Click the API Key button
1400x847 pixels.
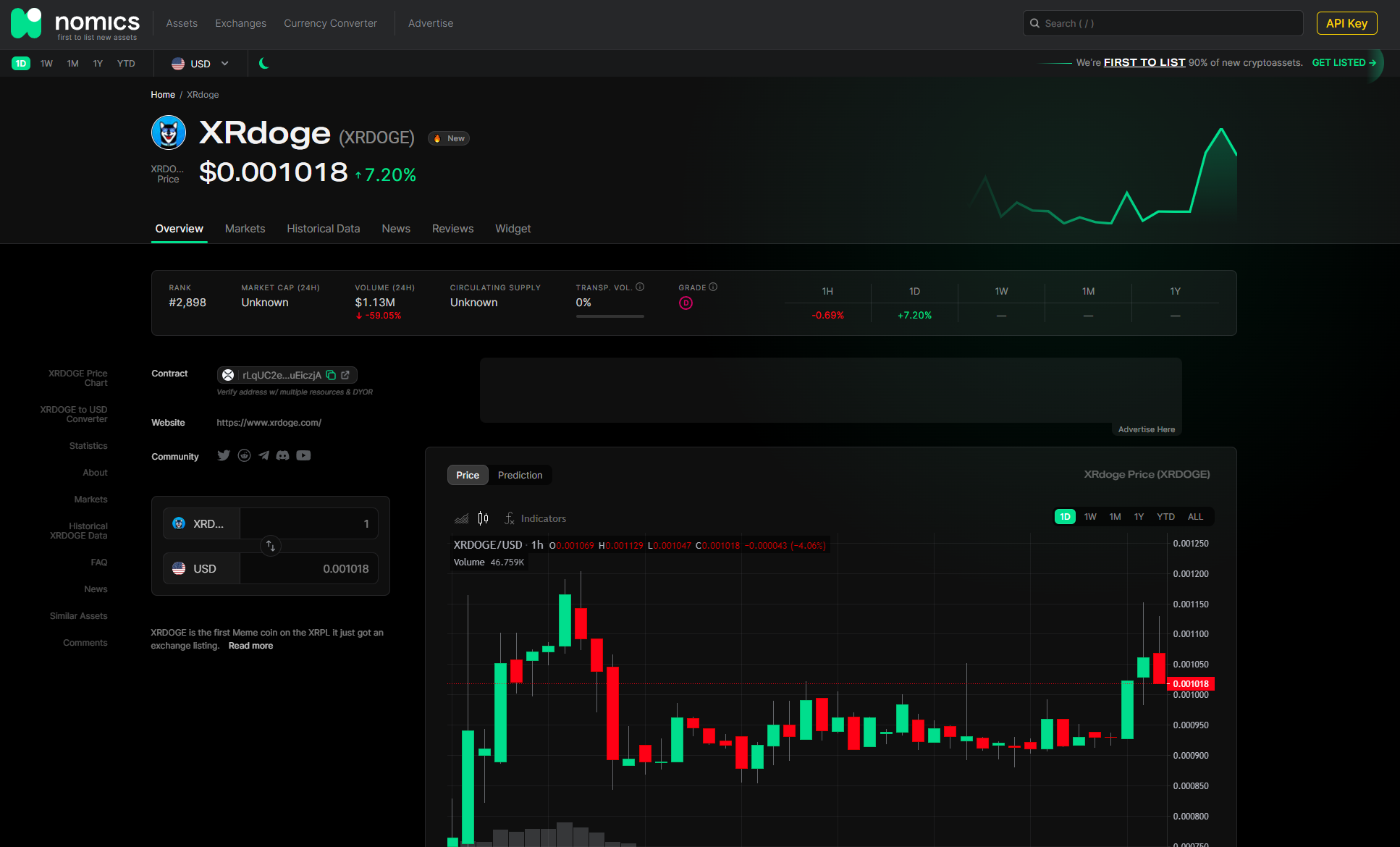[1346, 23]
